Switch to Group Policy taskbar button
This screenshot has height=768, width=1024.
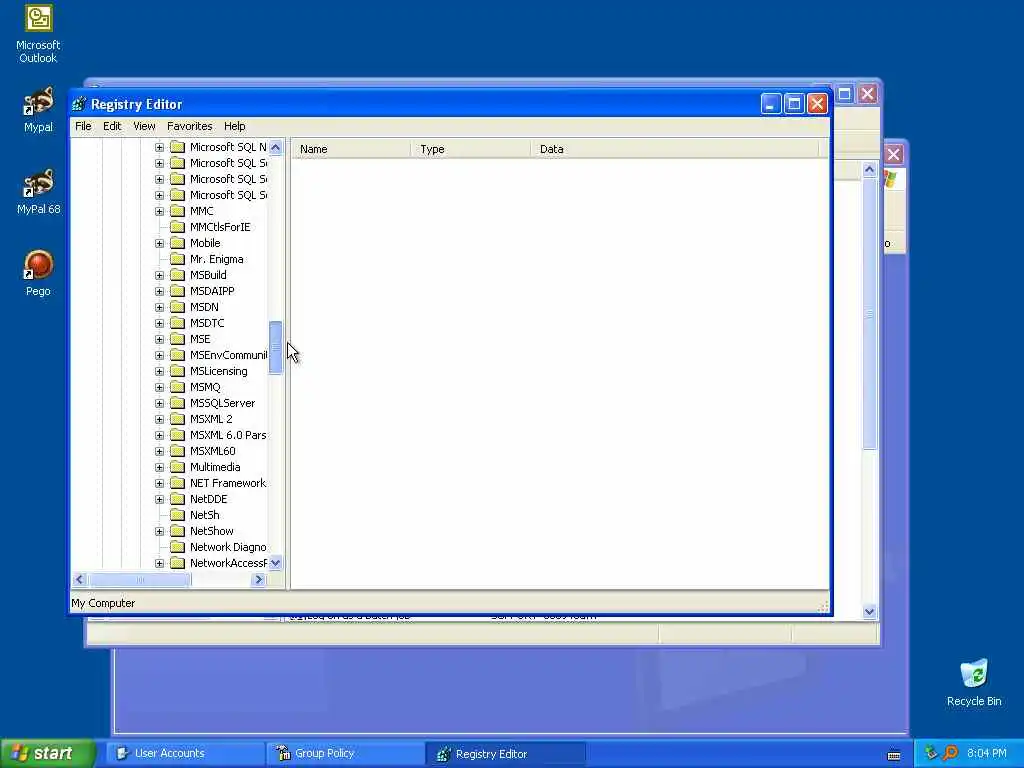click(x=345, y=754)
